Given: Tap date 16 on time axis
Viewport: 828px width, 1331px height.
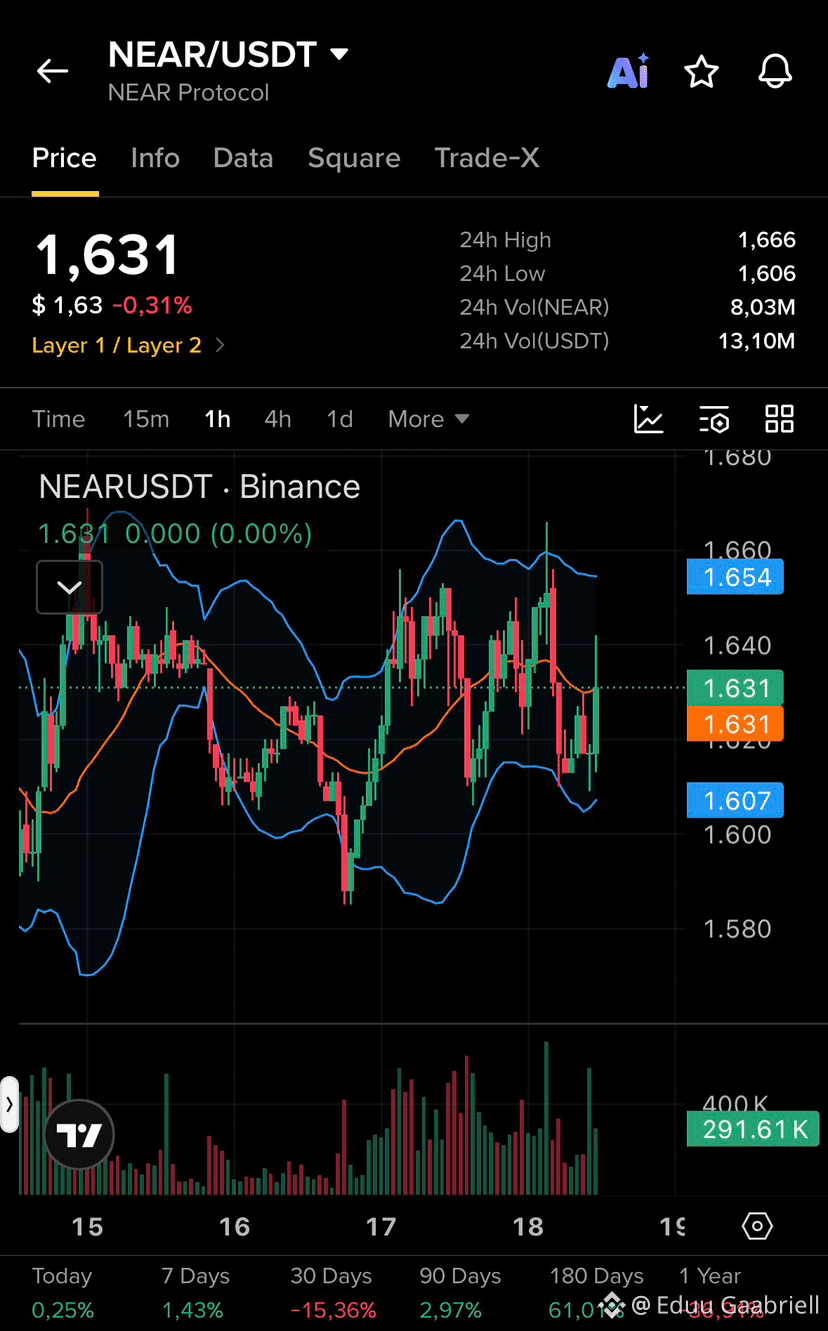Looking at the screenshot, I should pyautogui.click(x=234, y=1227).
